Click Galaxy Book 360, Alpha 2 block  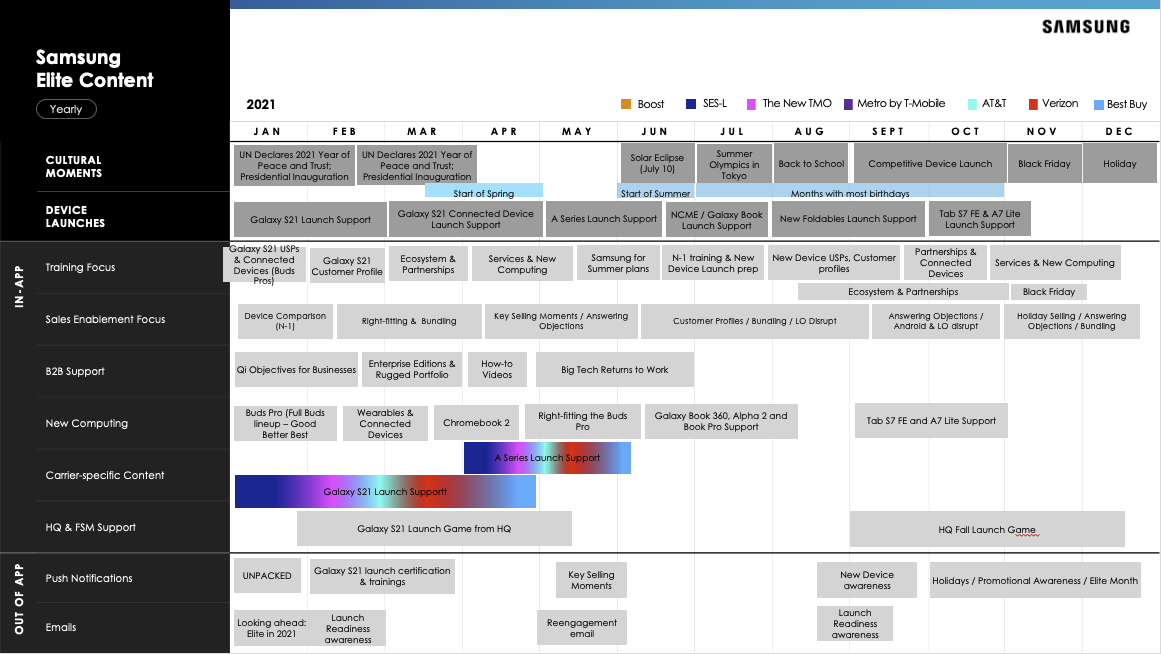pos(721,421)
